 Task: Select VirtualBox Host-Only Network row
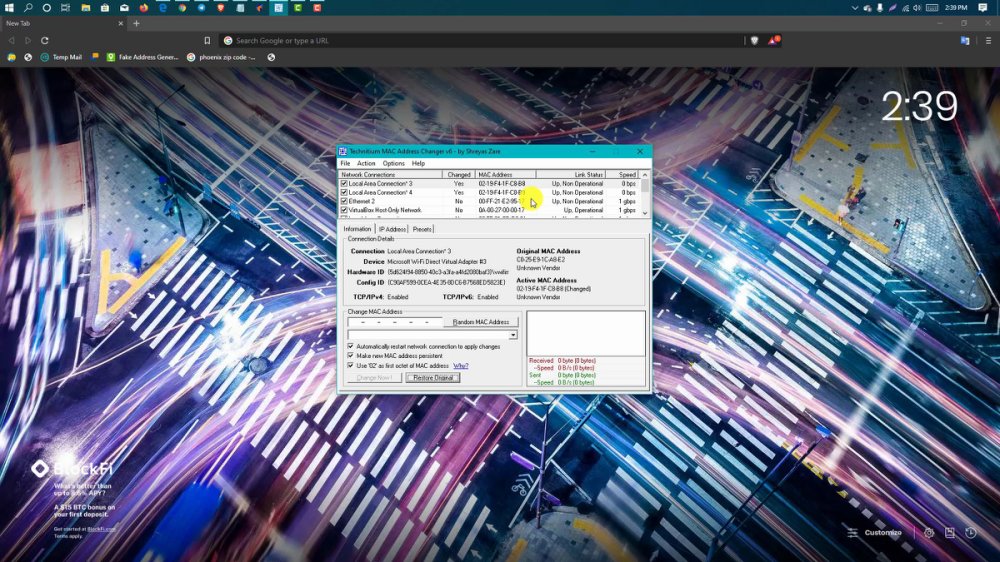click(489, 210)
